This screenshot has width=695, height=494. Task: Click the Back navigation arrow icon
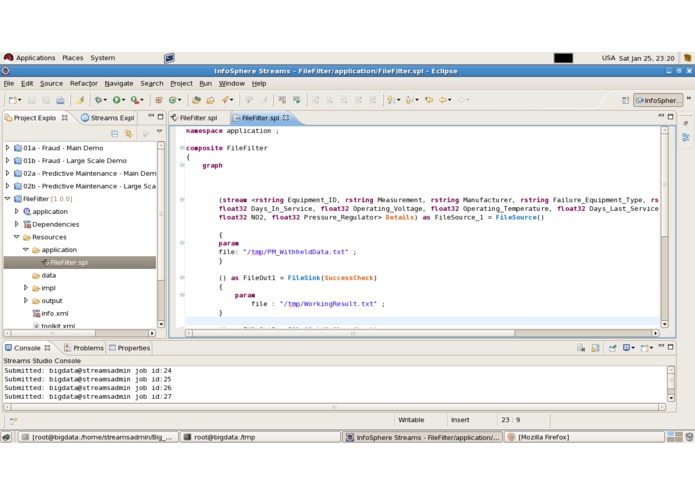(443, 100)
